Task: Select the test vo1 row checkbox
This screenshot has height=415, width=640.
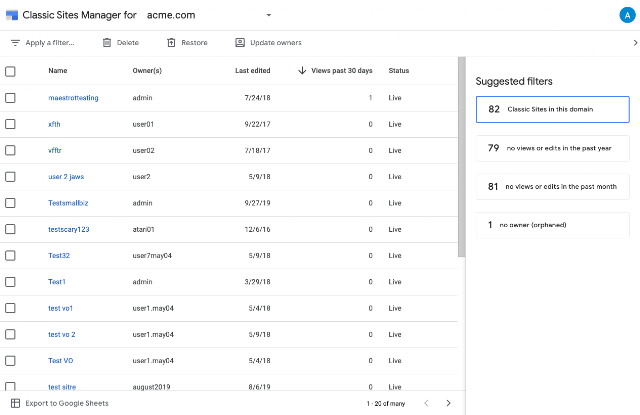Action: tap(10, 308)
